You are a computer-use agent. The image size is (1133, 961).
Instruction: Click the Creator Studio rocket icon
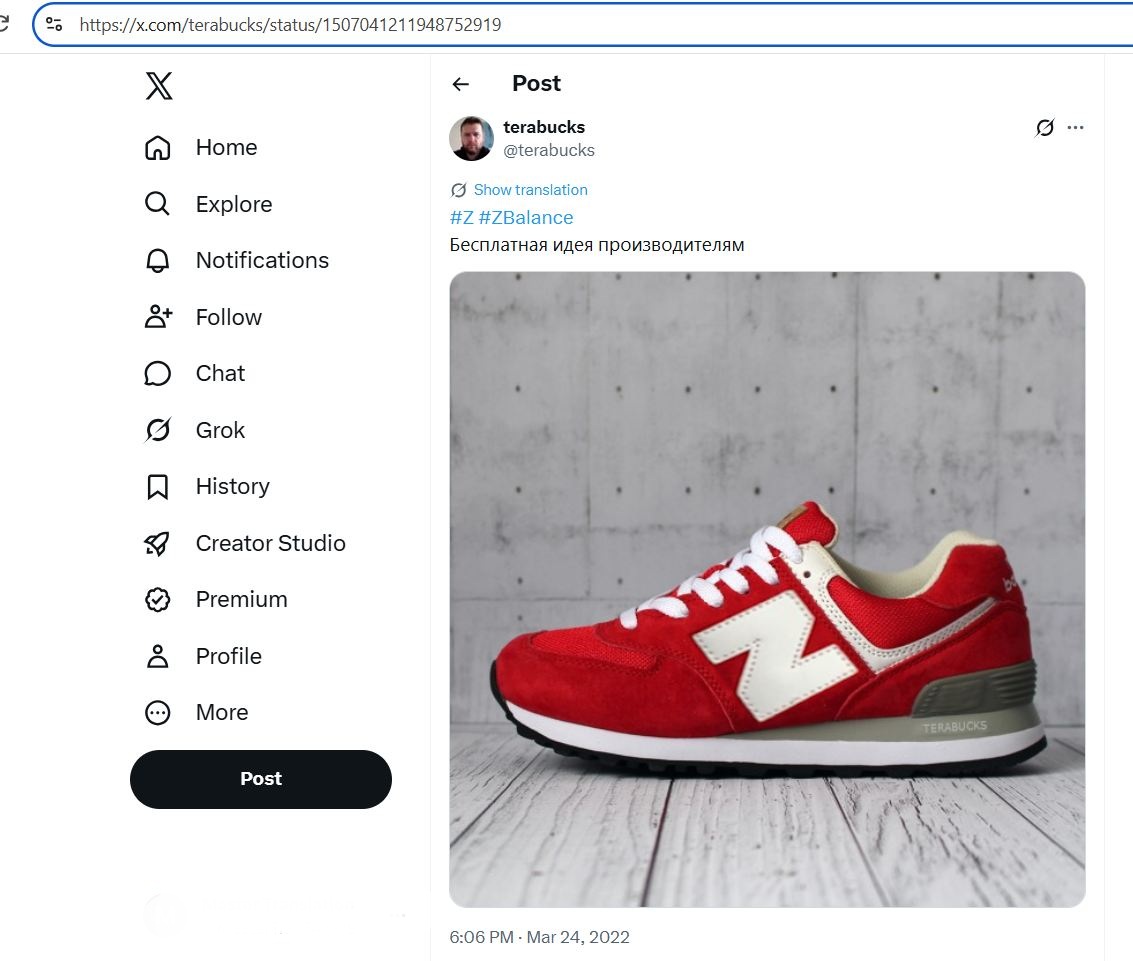click(x=158, y=543)
